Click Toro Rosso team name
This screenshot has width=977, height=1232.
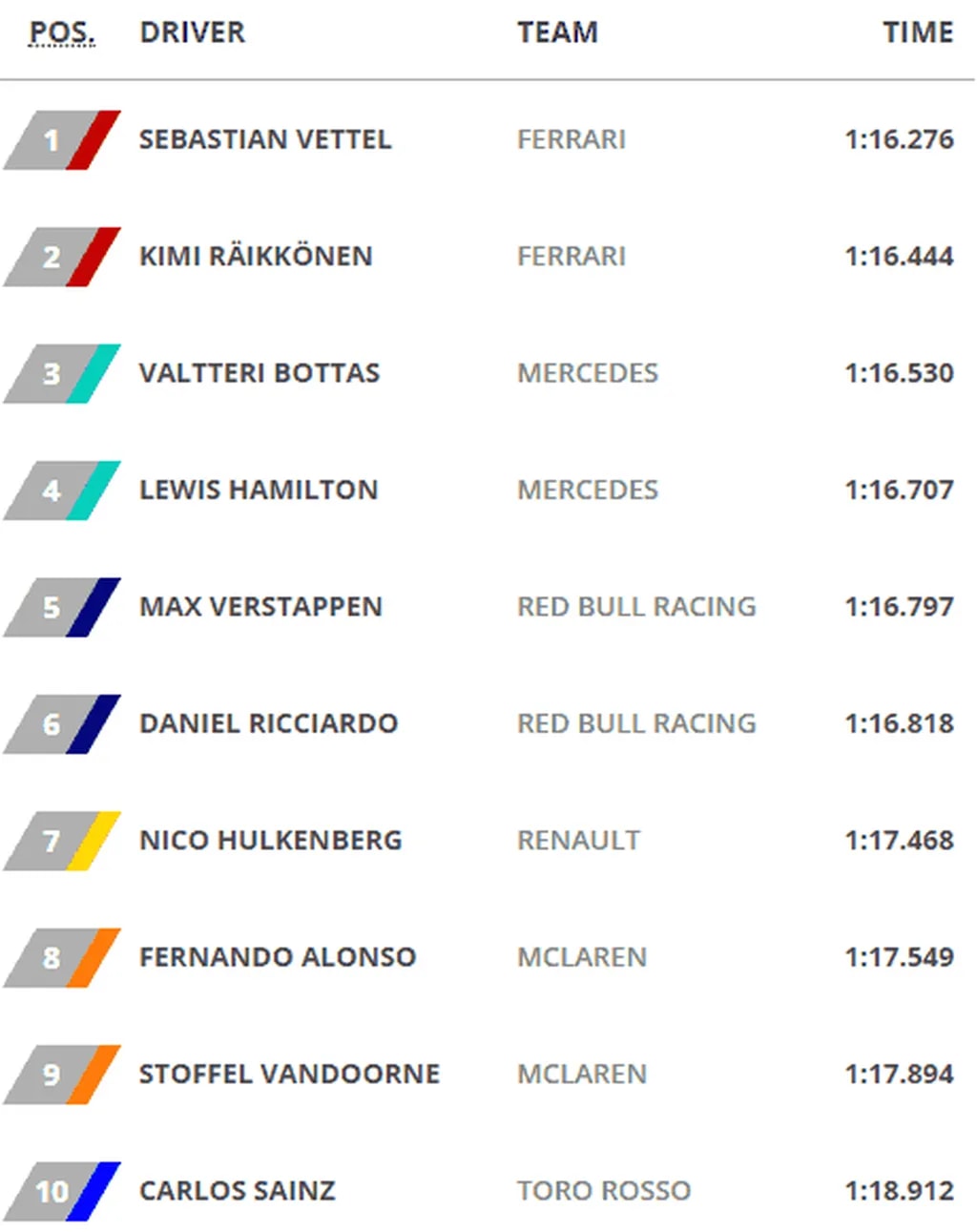tap(603, 1191)
